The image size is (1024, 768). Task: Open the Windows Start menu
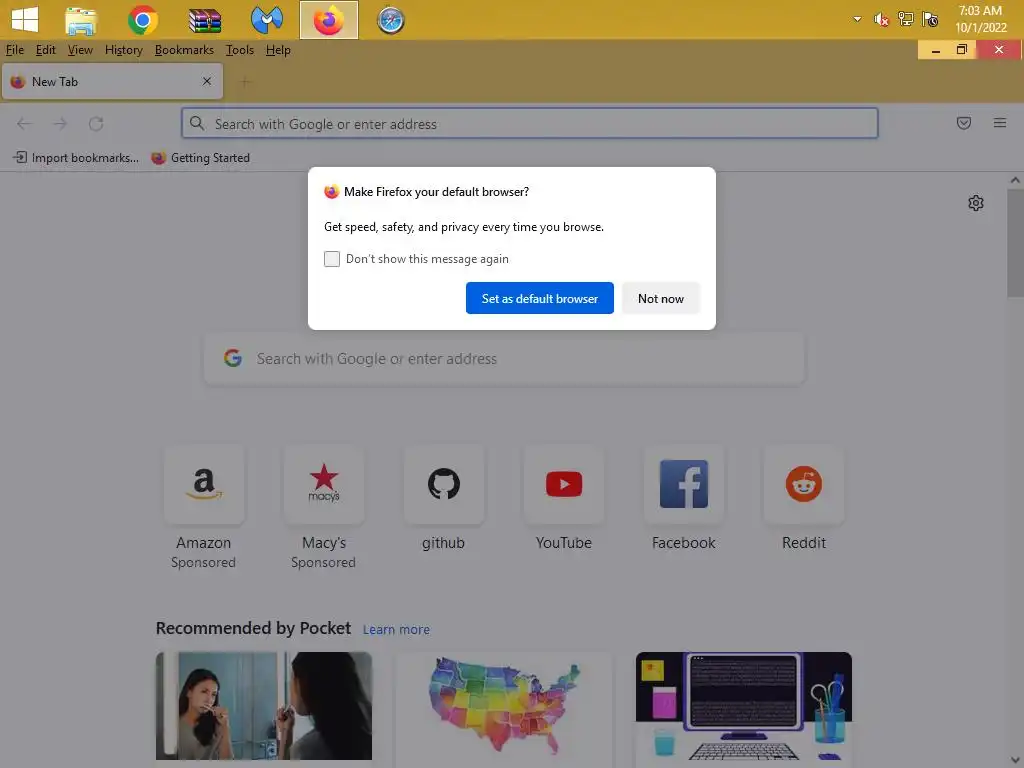click(x=25, y=19)
